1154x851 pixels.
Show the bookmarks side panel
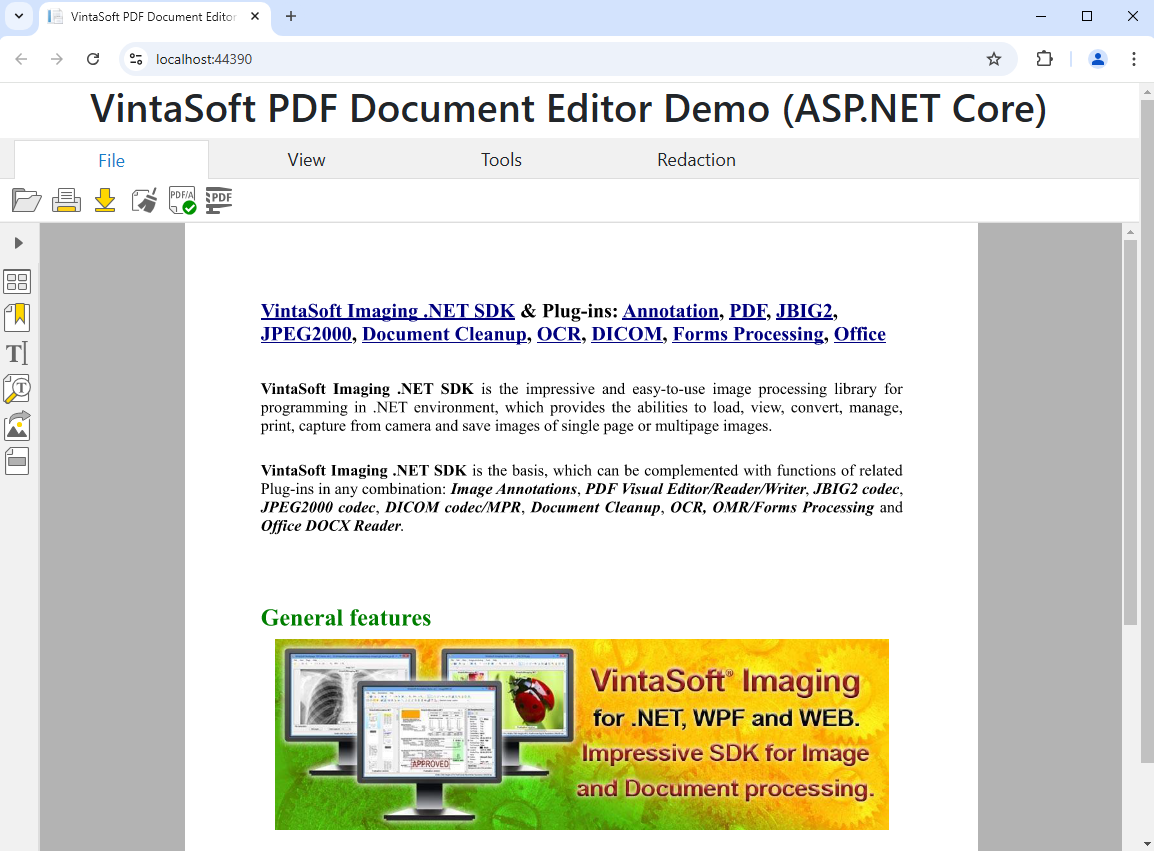(x=17, y=318)
